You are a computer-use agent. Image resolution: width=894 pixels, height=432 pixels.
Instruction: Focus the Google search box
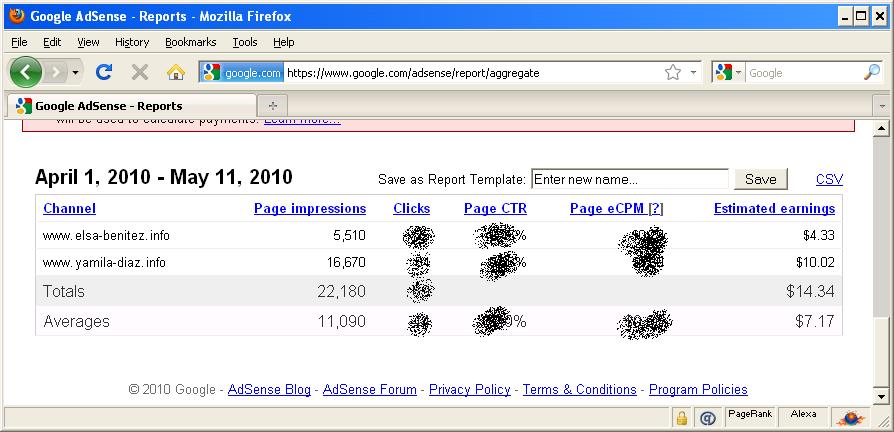coord(803,73)
